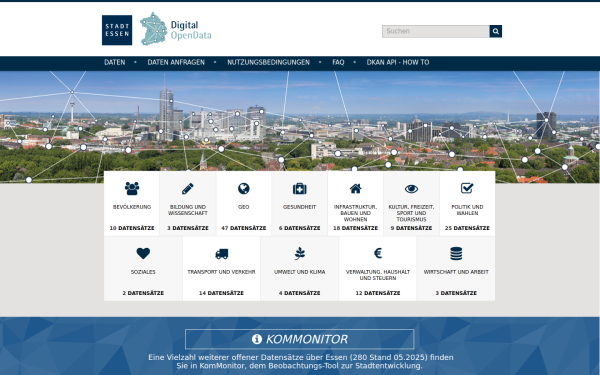Click '2 Datensätze' under Soziales

(x=143, y=293)
